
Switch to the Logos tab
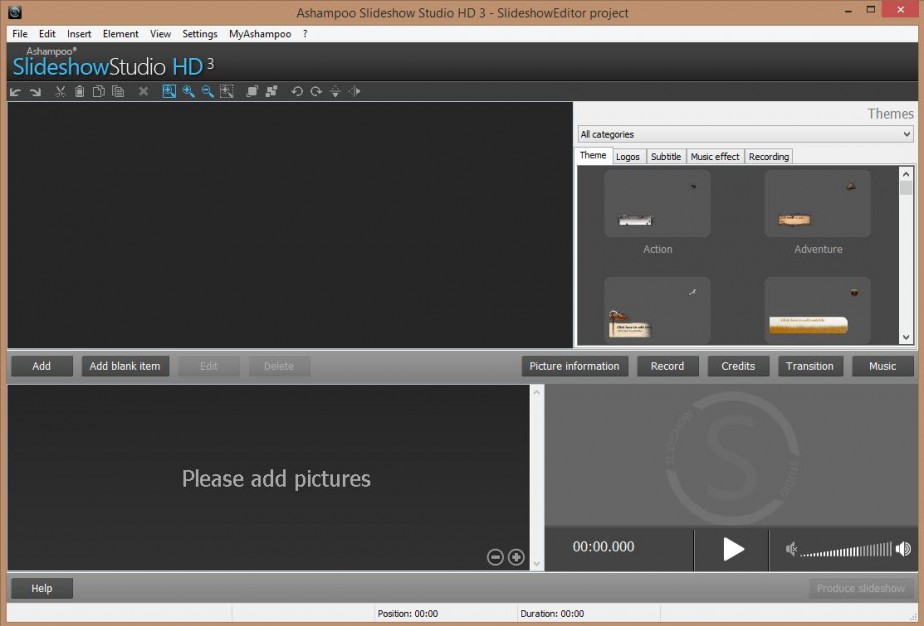(x=628, y=157)
